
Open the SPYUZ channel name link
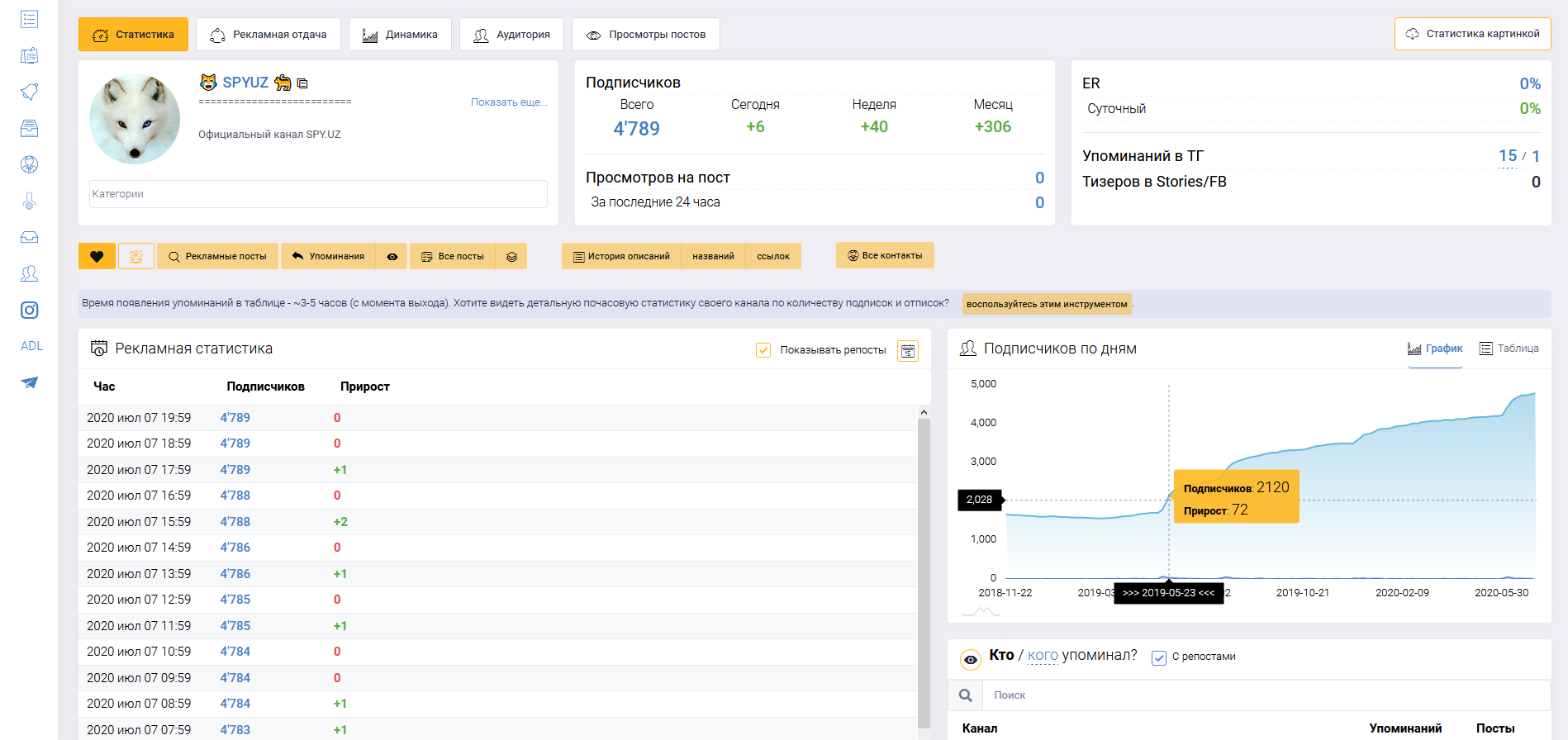245,83
